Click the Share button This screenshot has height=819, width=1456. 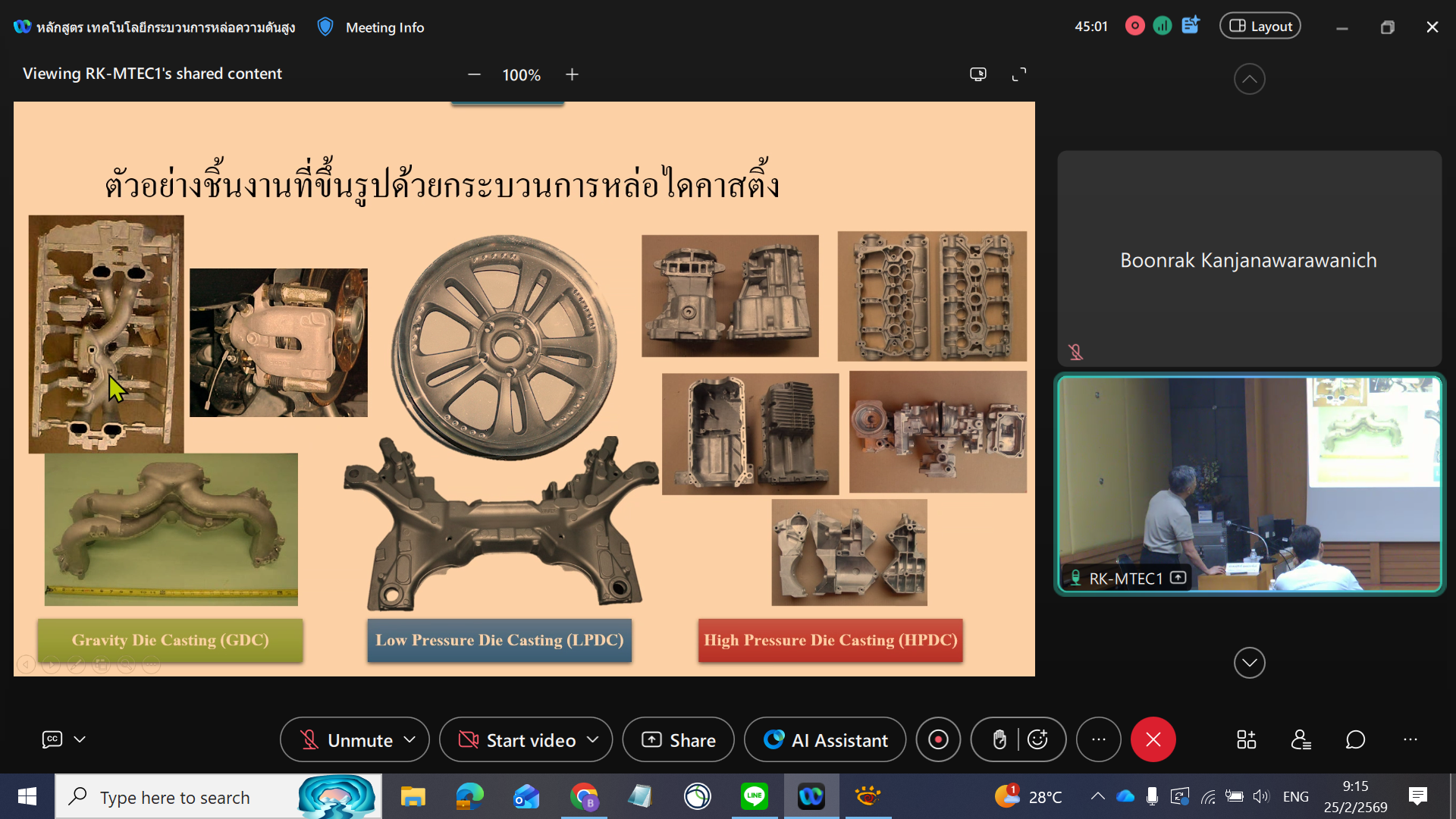(x=678, y=739)
